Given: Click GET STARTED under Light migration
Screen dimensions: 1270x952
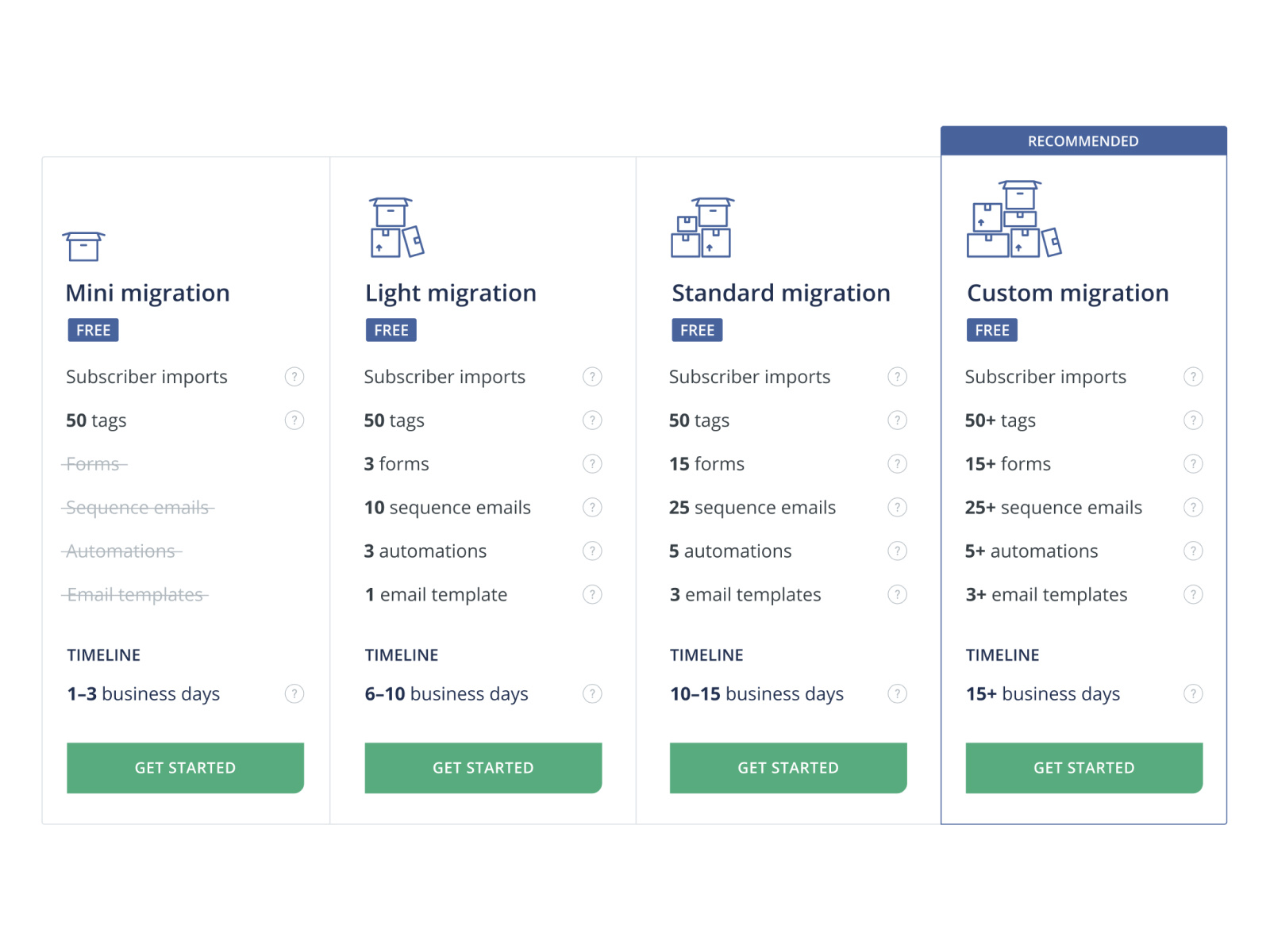Looking at the screenshot, I should [483, 767].
